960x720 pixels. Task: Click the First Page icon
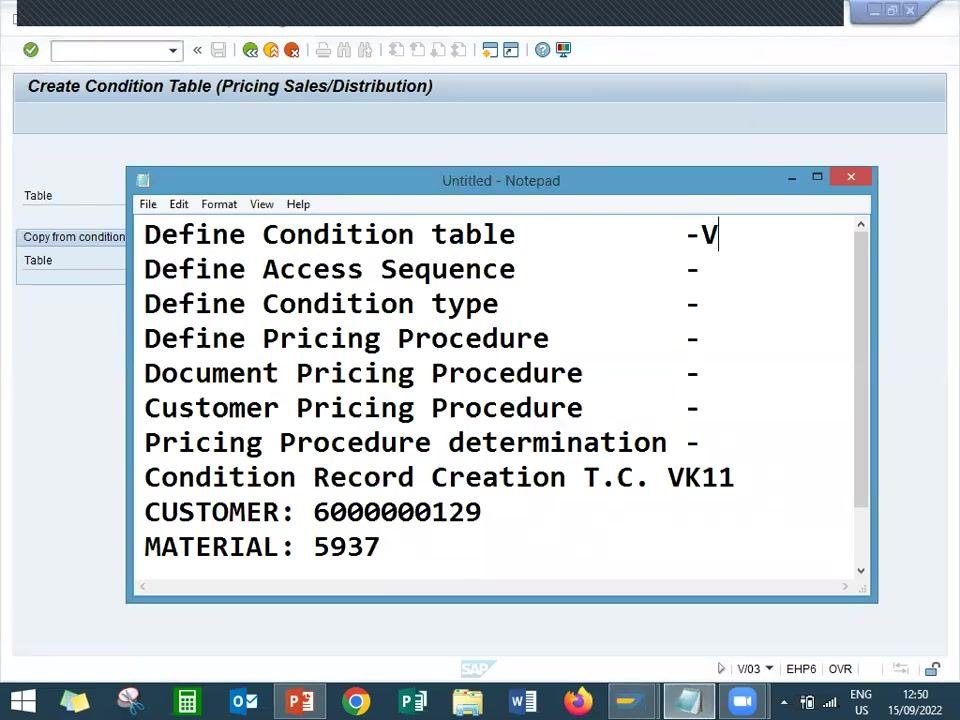(x=396, y=50)
